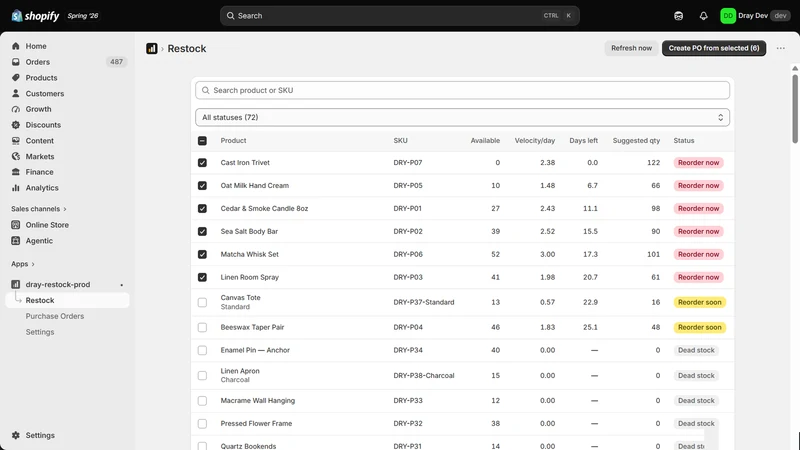800x450 pixels.
Task: Click the dray-restock-prod app icon
Action: coord(16,284)
